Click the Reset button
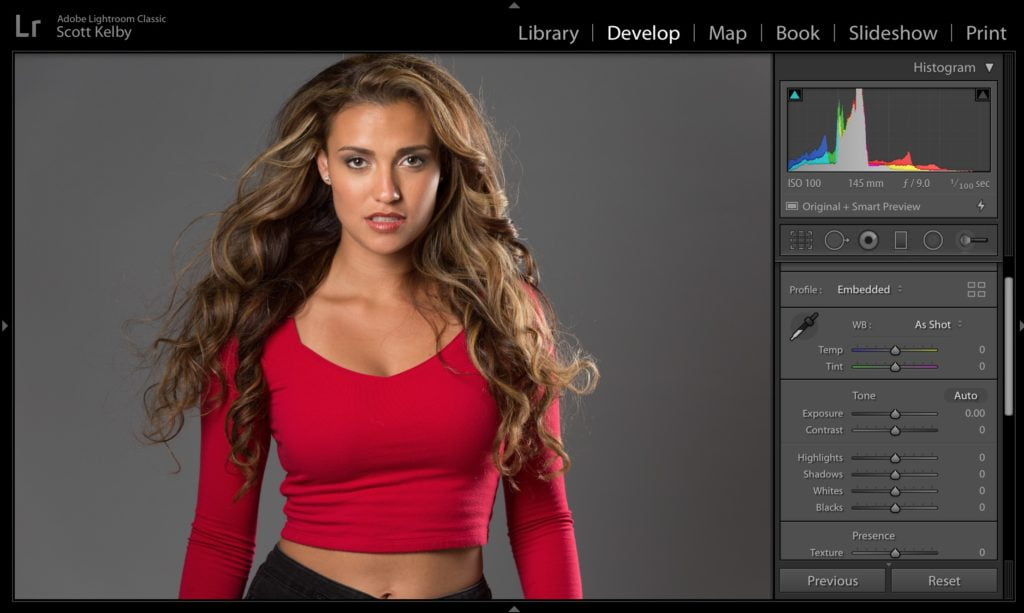1024x613 pixels. [x=943, y=580]
